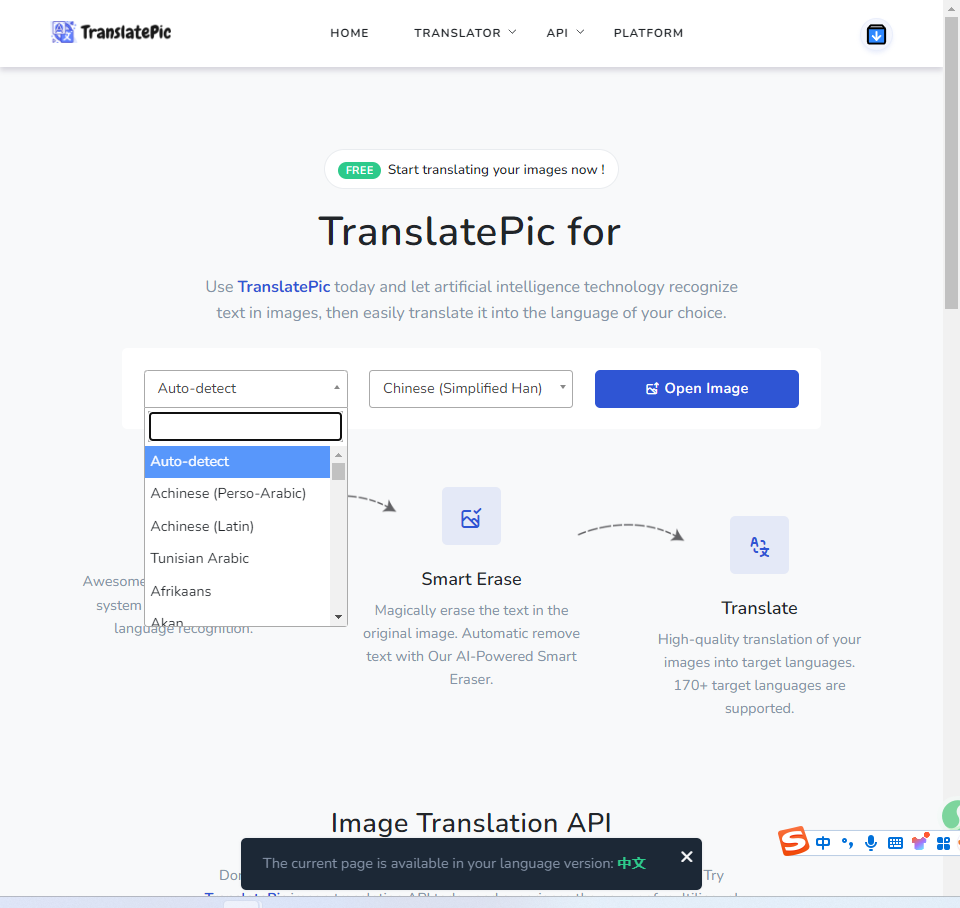
Task: Click the language list scrollbar thumb
Action: coord(339,471)
